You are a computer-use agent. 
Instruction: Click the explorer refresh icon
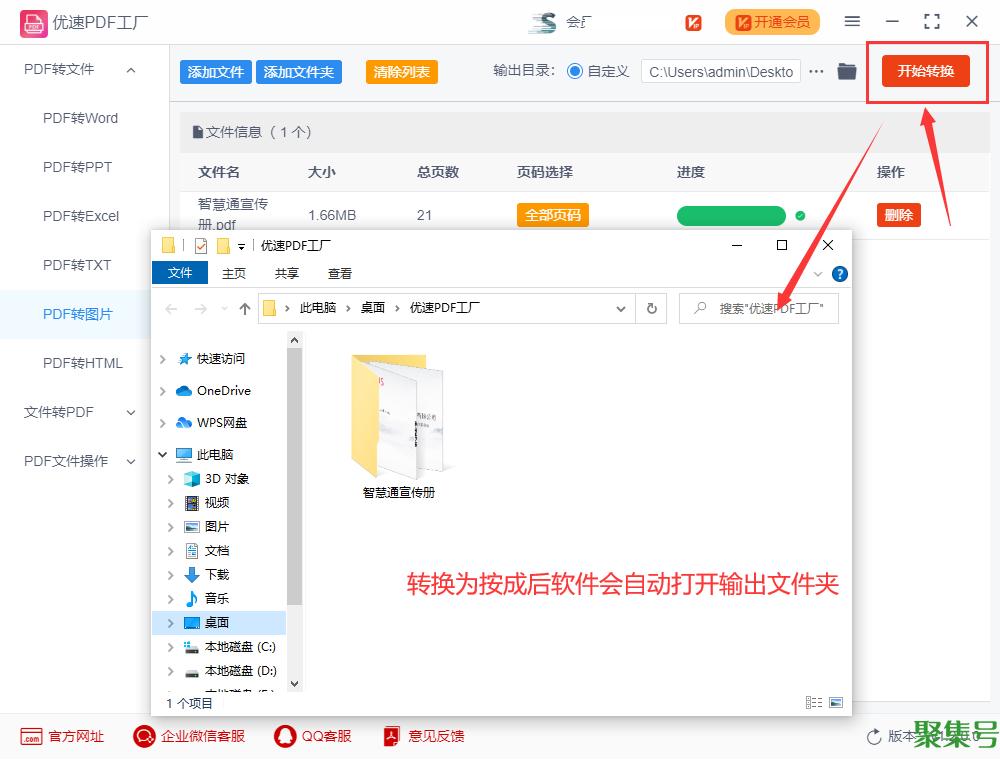click(x=652, y=309)
